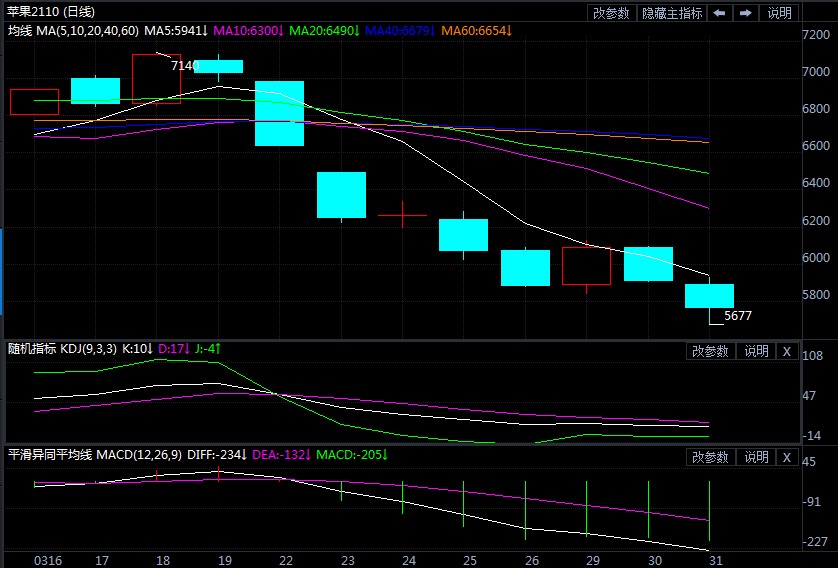
Task: Close the MACD indicator panel
Action: pos(786,457)
